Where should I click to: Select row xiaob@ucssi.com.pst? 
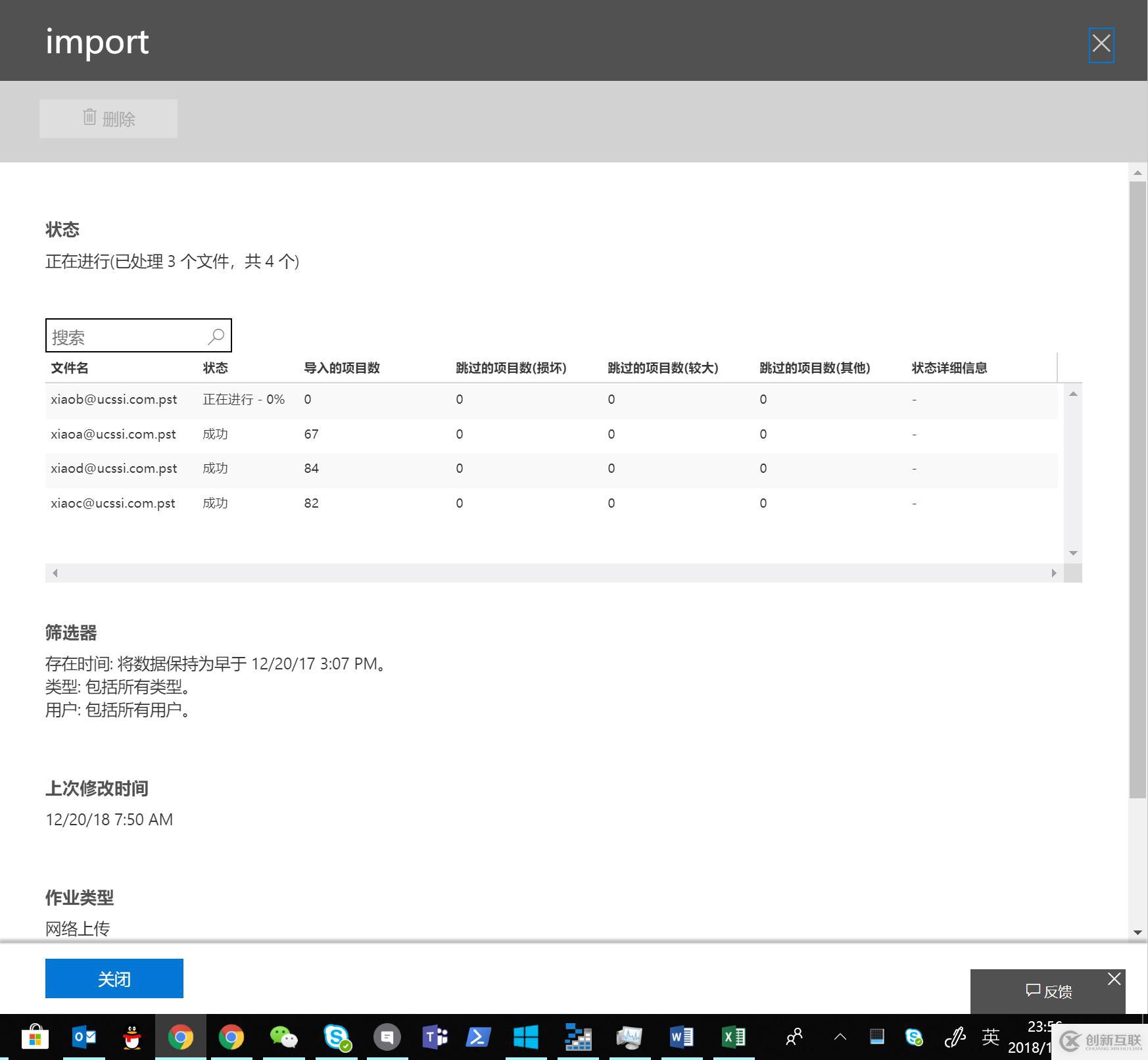pyautogui.click(x=552, y=400)
